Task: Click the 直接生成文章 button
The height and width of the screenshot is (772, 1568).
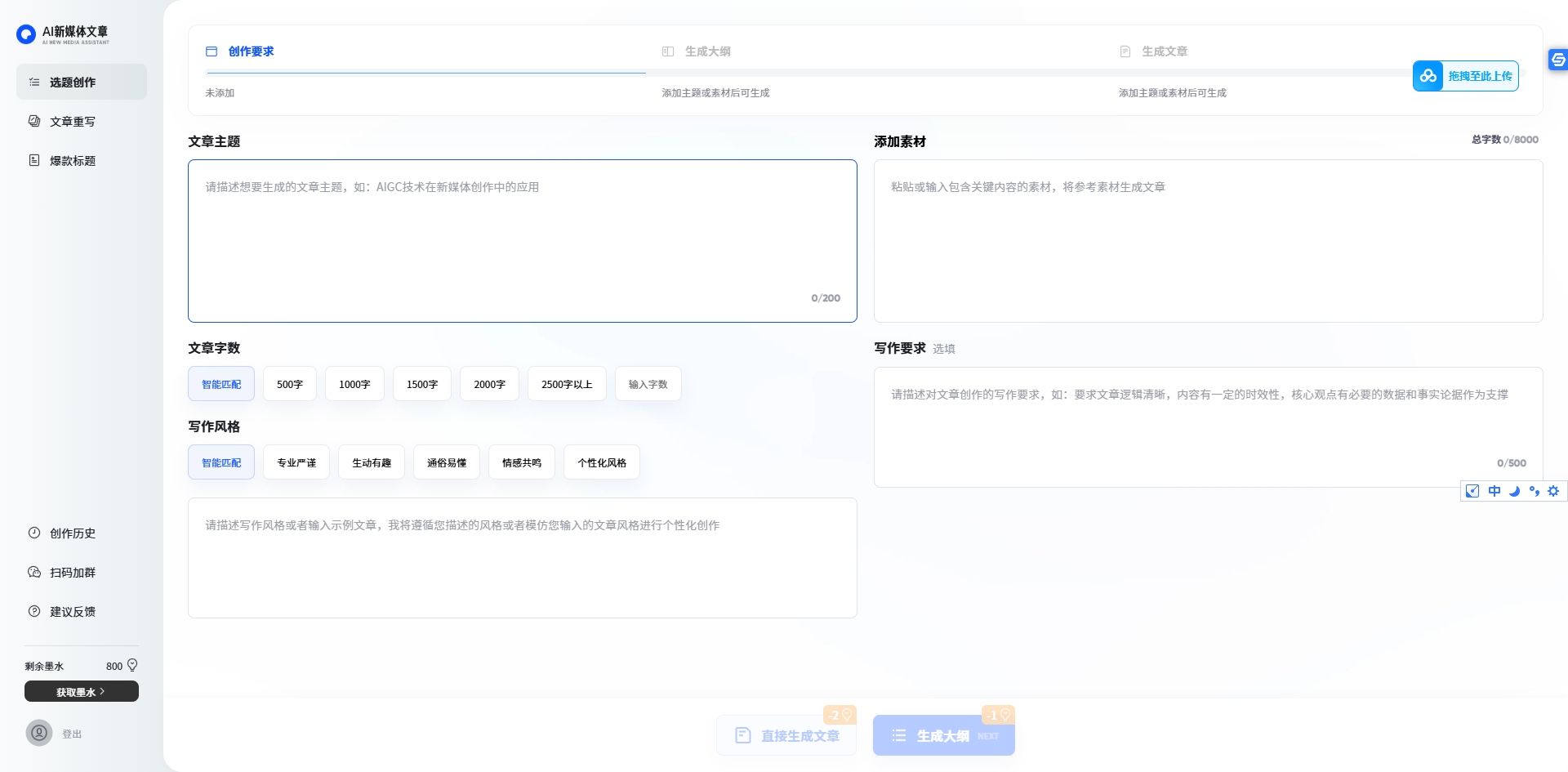Action: [786, 734]
